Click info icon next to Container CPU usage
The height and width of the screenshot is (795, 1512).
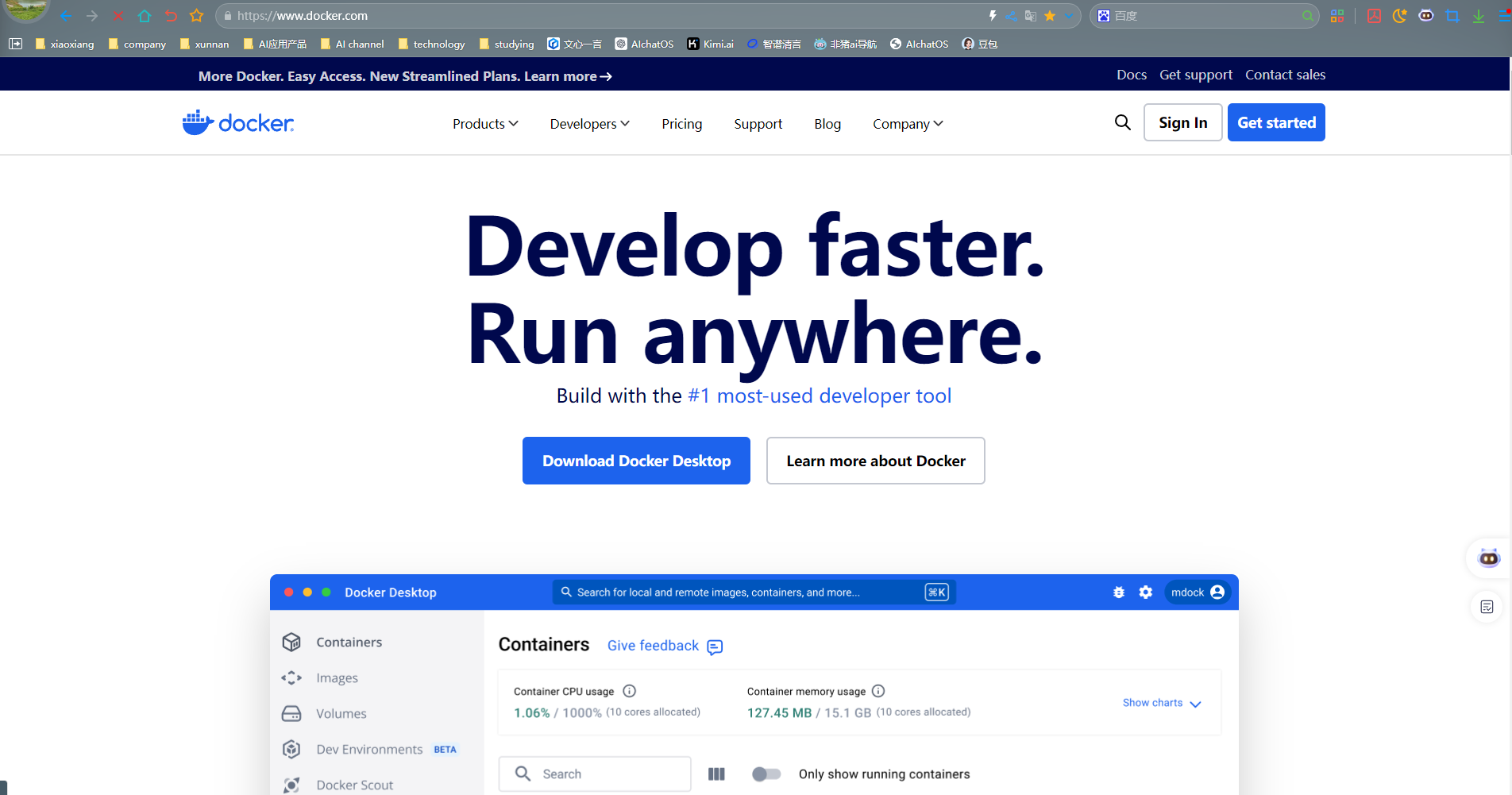pyautogui.click(x=629, y=691)
